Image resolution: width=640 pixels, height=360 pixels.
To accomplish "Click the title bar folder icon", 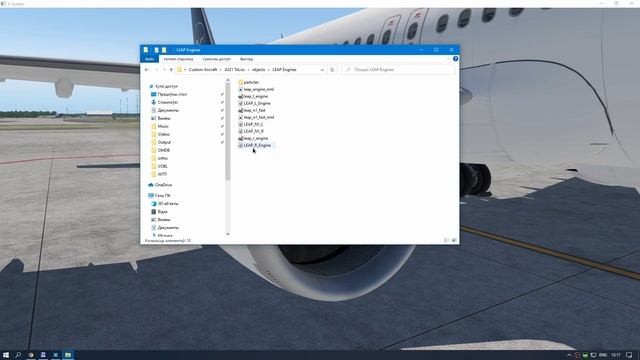I will 146,50.
